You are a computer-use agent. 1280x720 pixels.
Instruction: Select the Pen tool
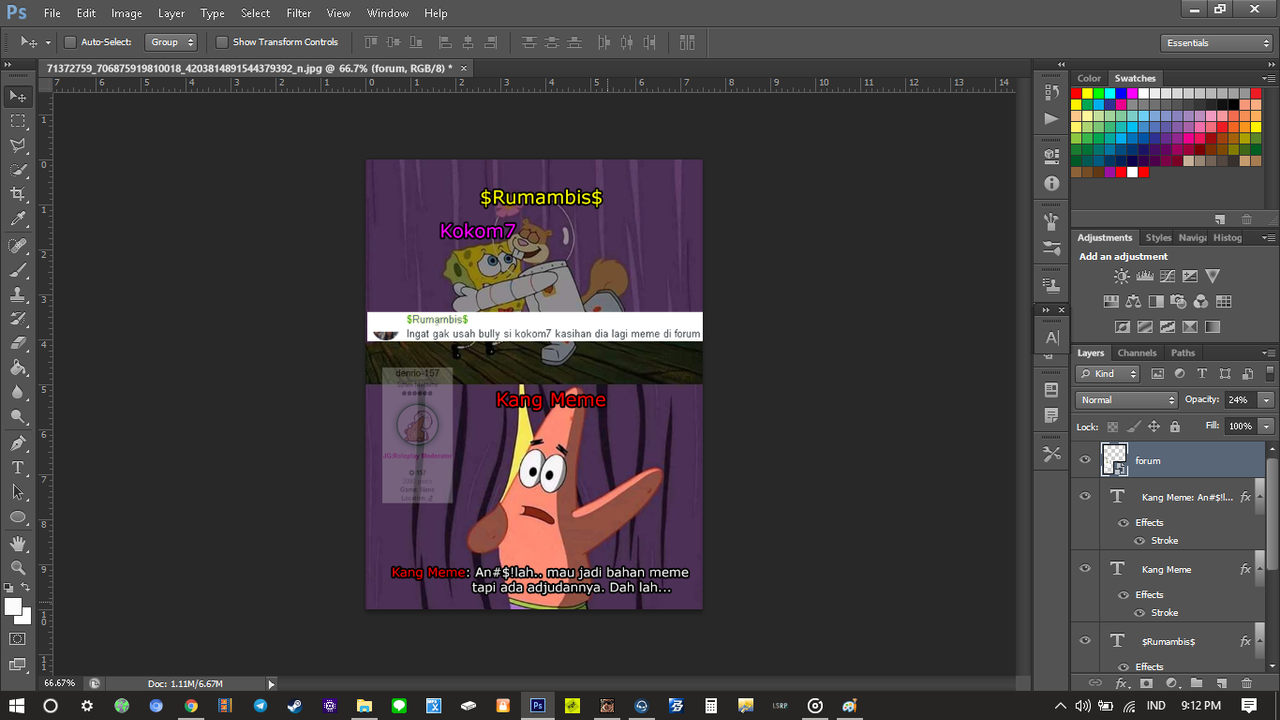click(x=18, y=444)
